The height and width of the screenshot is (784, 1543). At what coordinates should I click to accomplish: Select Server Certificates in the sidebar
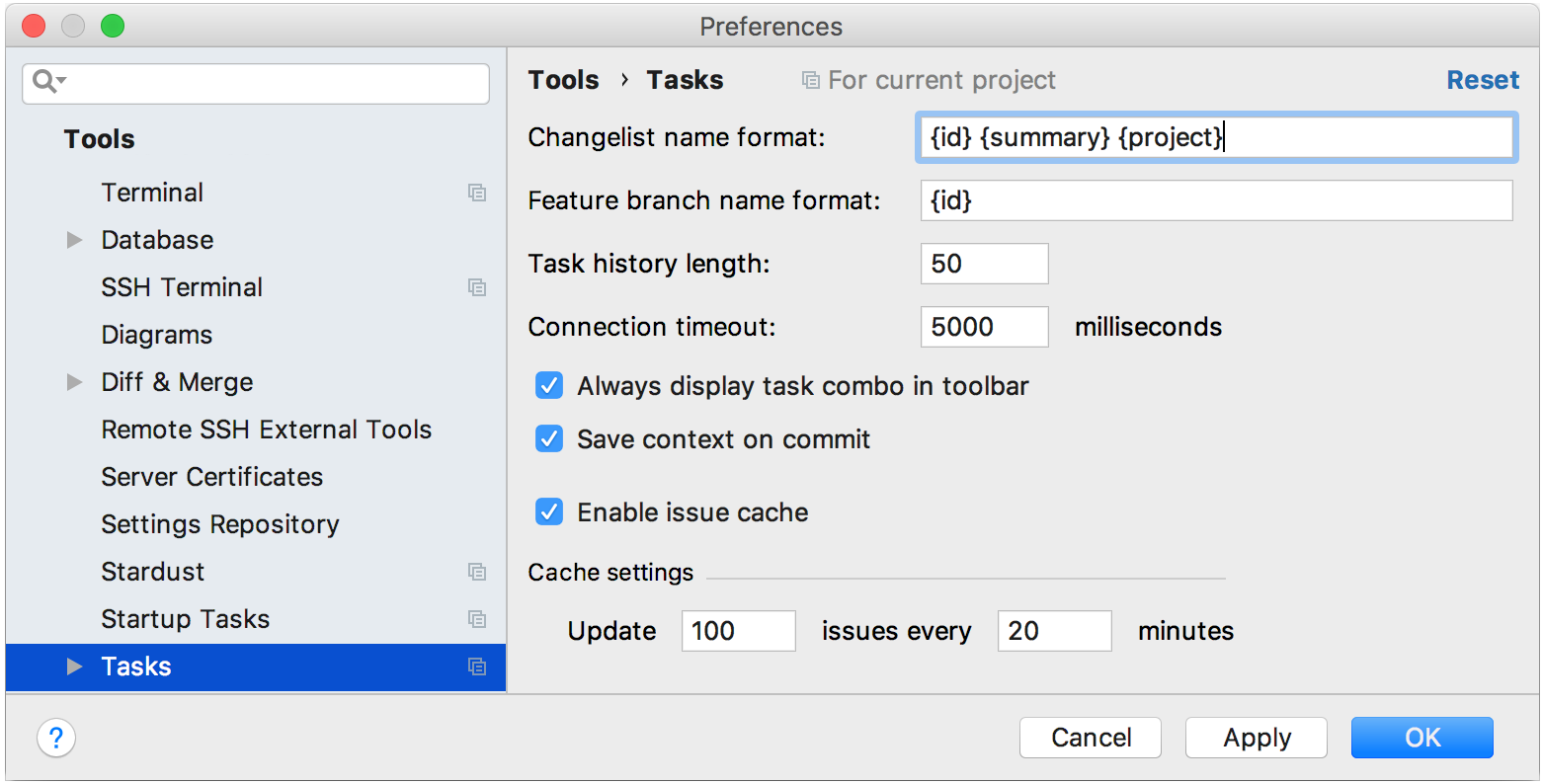212,477
